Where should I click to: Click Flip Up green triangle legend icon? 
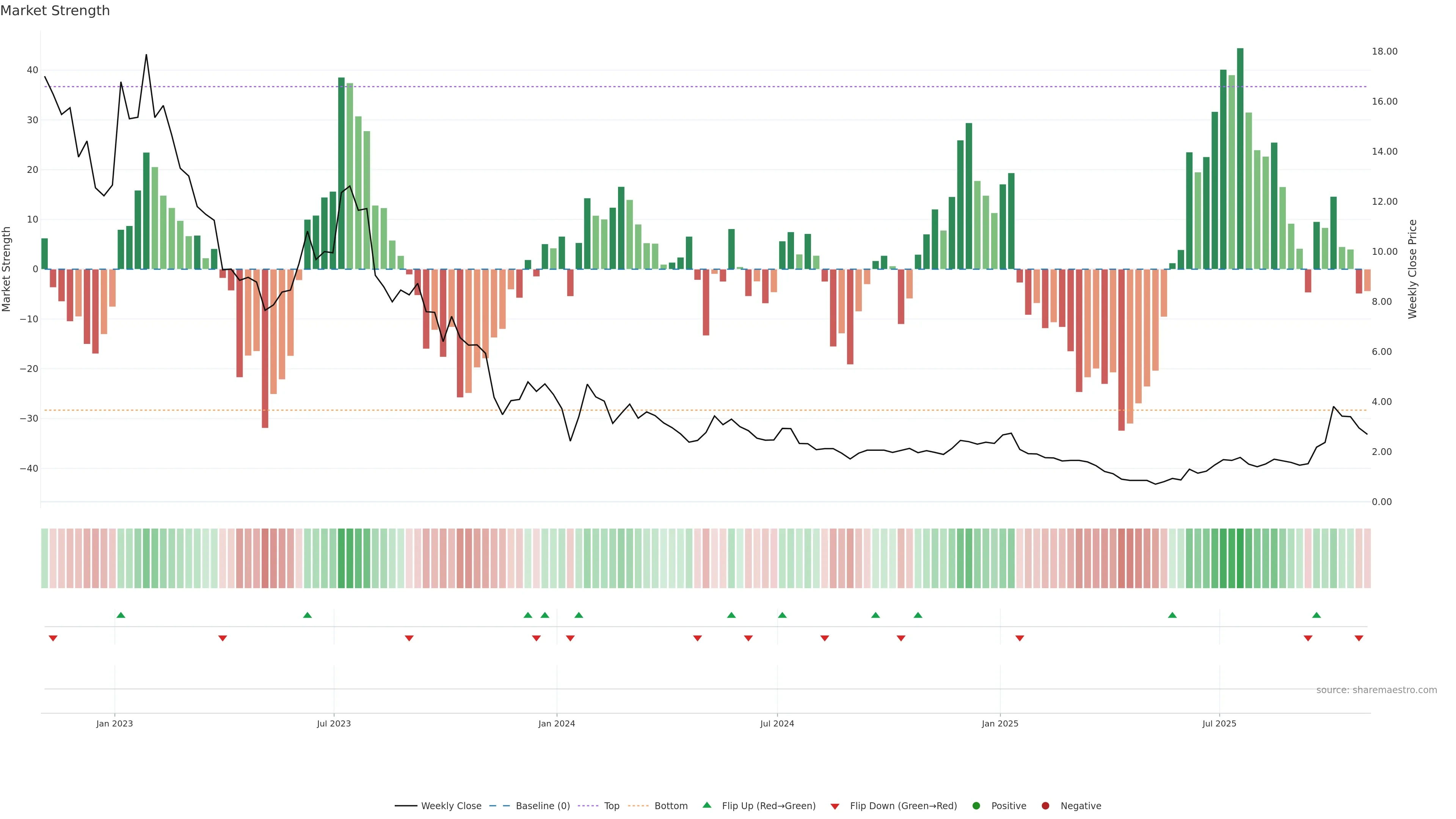[706, 805]
